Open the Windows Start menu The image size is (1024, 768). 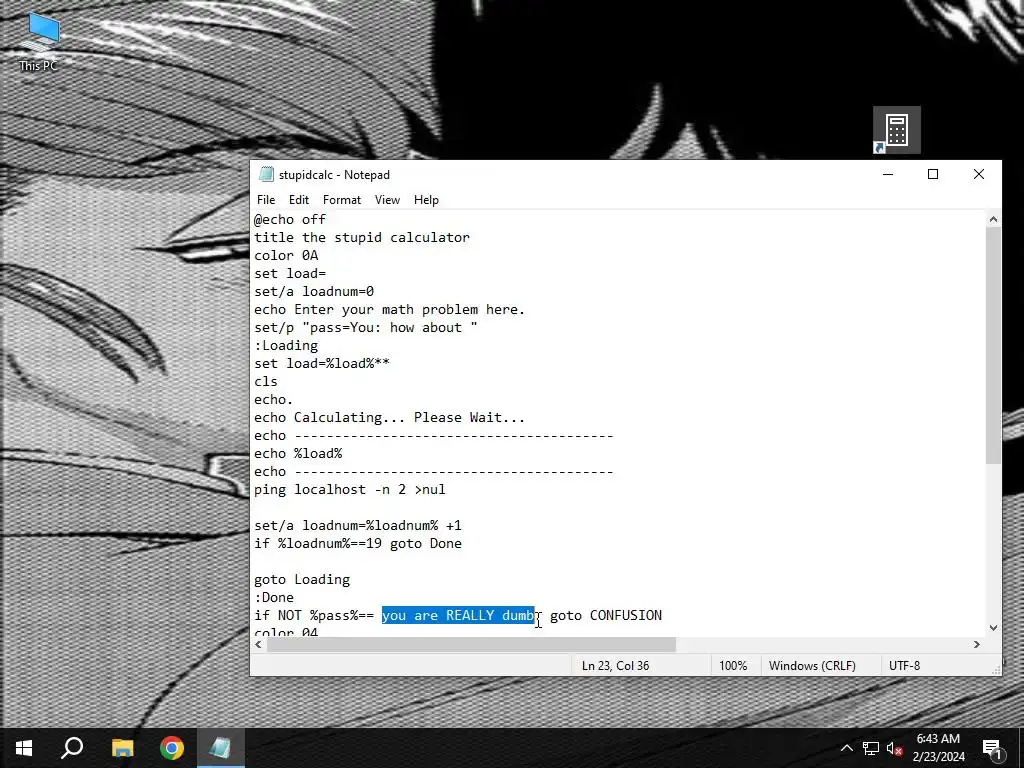pos(24,748)
